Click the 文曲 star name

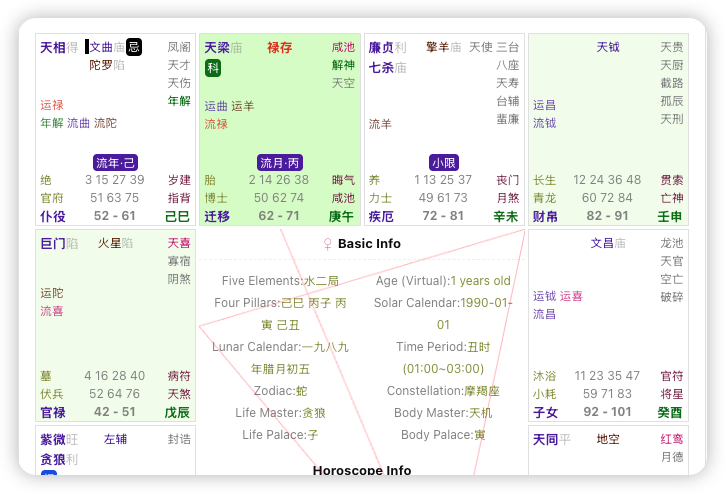(101, 47)
